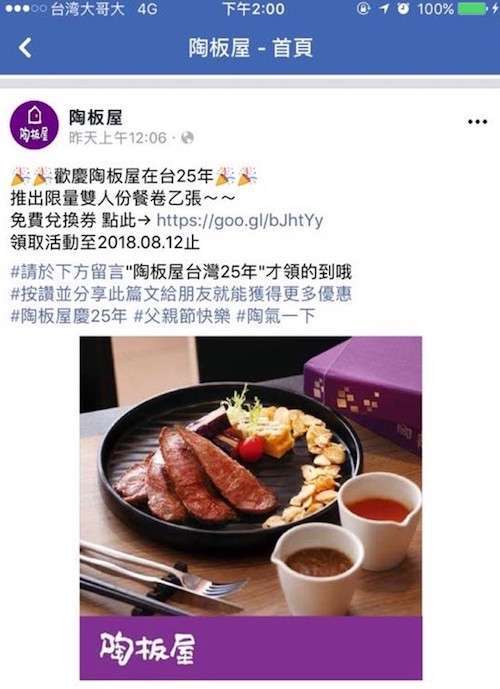Screen dimensions: 500x689
Task: Select the #按讚並分享此篇文 hashtag line
Action: [181, 294]
